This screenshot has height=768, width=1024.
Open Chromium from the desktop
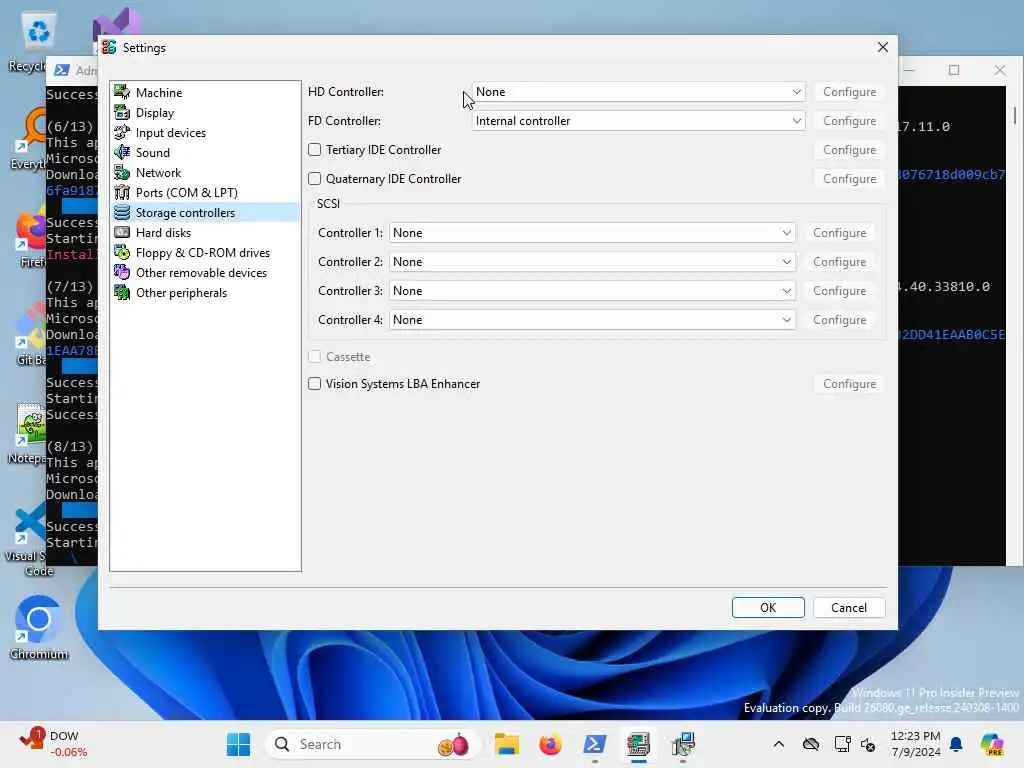39,628
